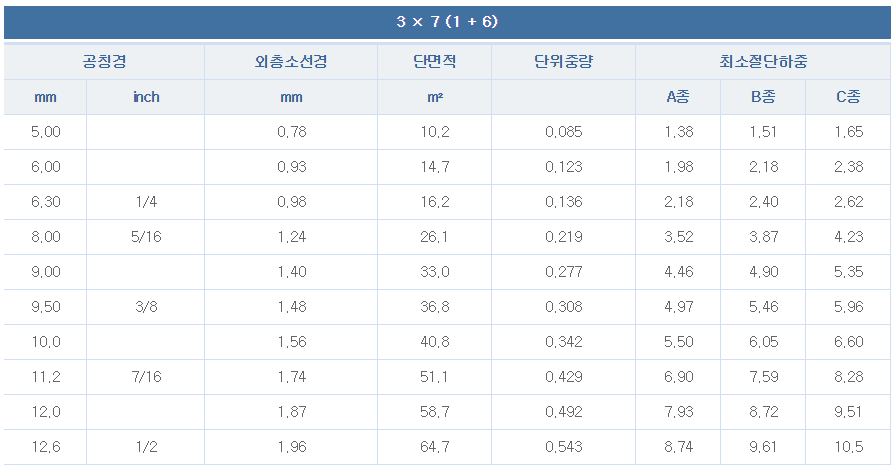896x471 pixels.
Task: Click the 1,38 A종 load value
Action: pos(678,132)
